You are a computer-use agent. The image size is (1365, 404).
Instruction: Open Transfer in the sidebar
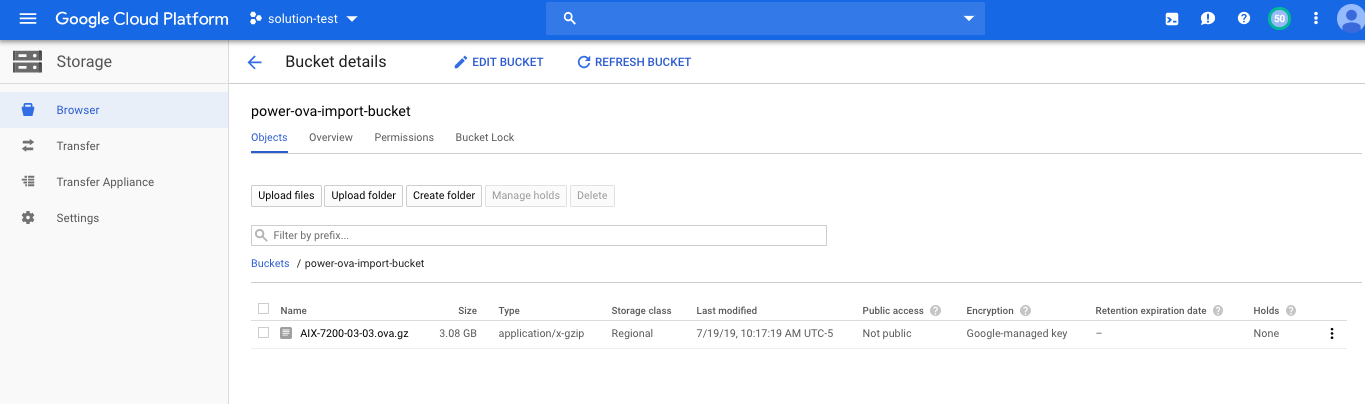(114, 146)
